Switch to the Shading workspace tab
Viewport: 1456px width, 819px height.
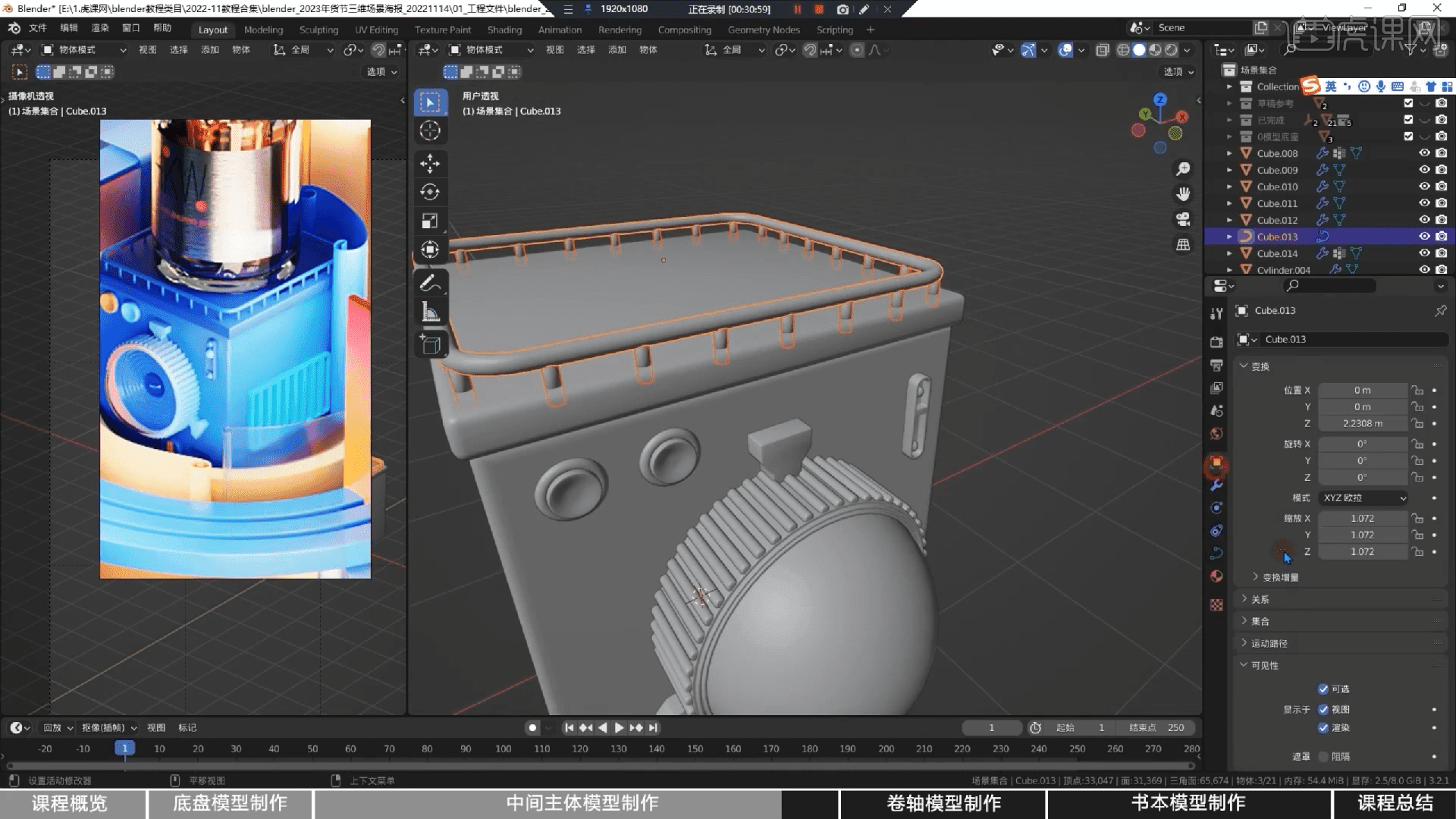504,30
